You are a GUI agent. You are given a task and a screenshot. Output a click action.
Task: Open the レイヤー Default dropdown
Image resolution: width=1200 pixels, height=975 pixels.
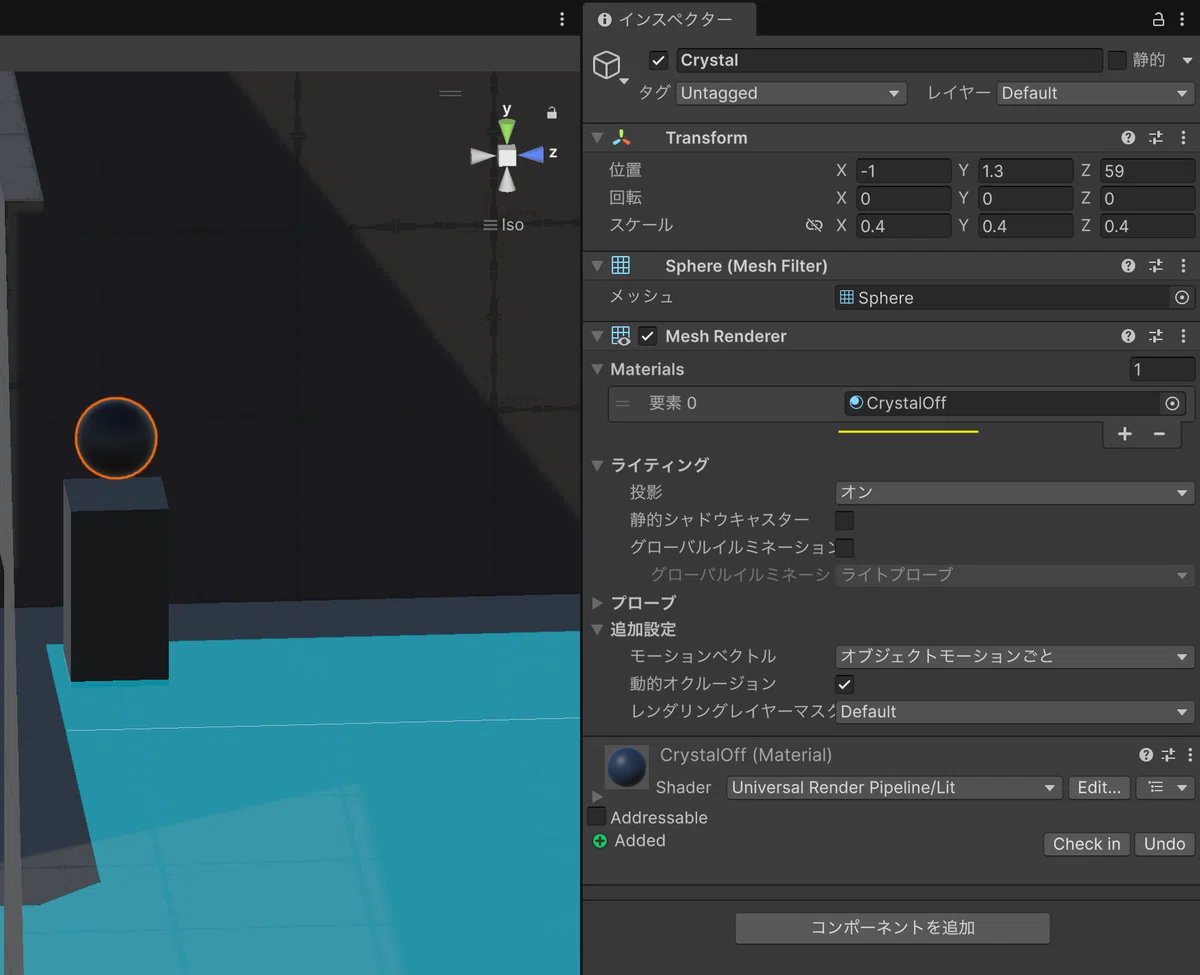tap(1095, 93)
